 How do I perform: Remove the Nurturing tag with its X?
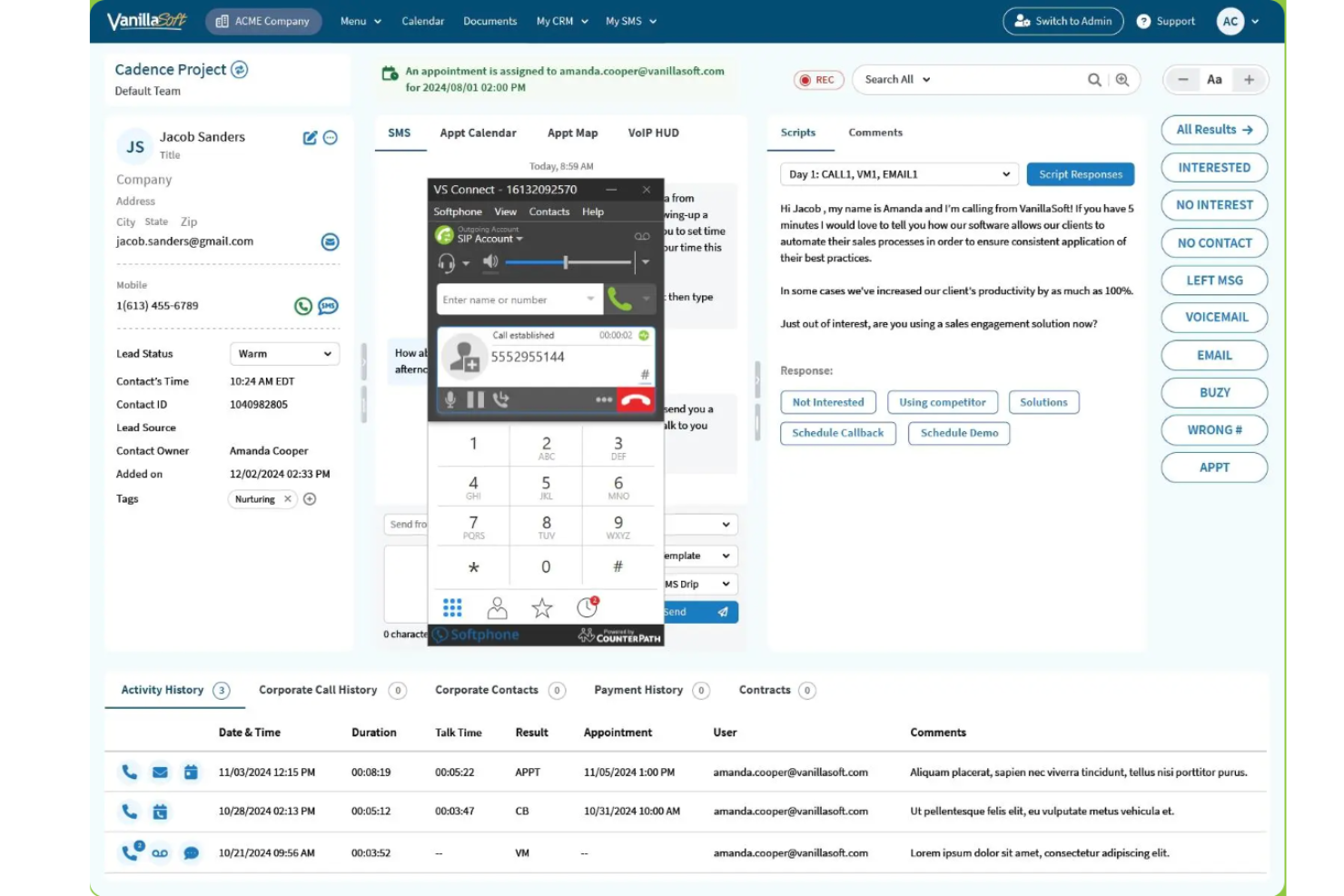tap(287, 498)
